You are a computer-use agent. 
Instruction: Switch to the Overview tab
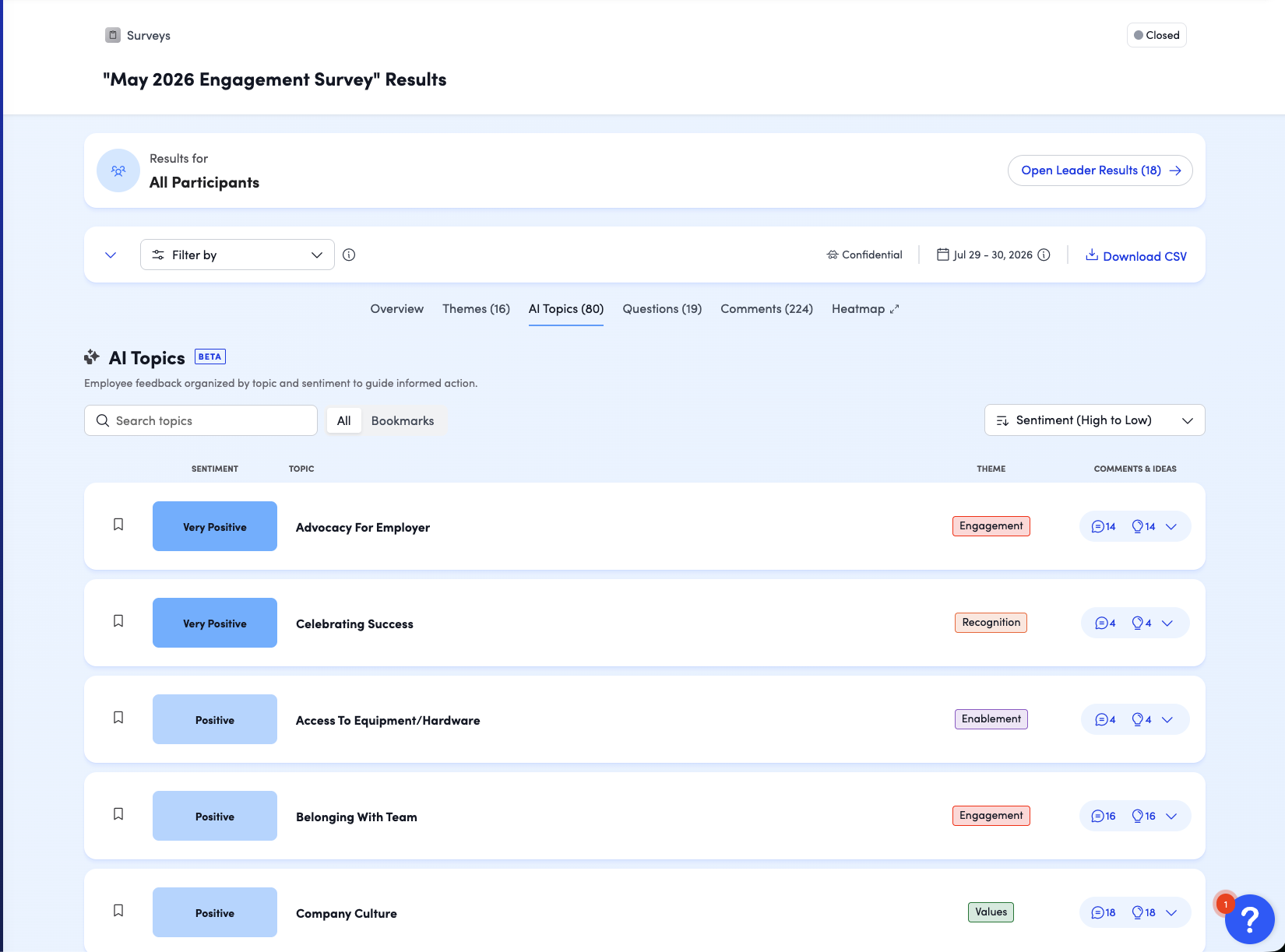point(397,309)
